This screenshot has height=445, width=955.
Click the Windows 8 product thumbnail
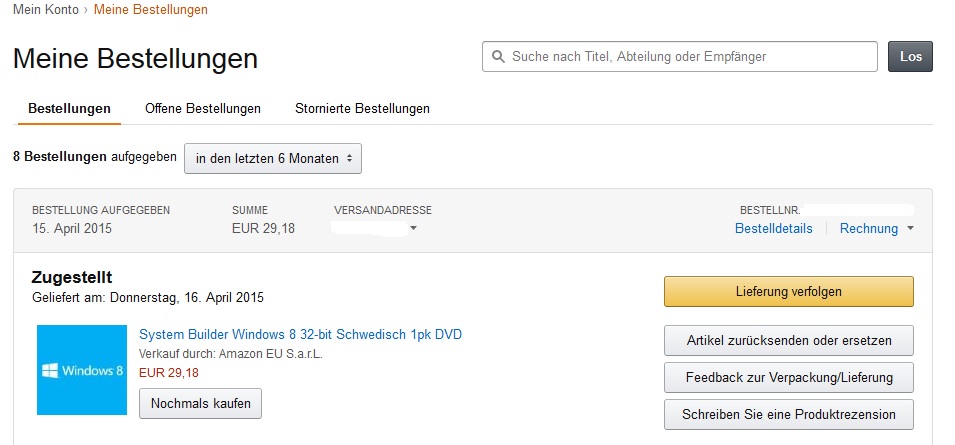[x=82, y=370]
